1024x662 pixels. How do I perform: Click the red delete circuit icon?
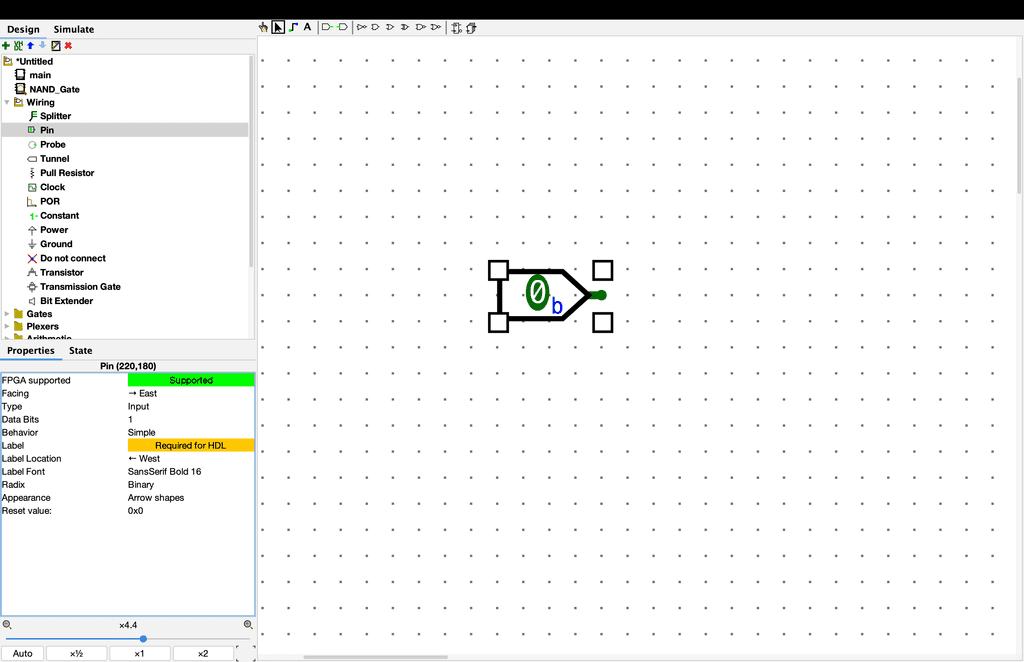point(68,46)
